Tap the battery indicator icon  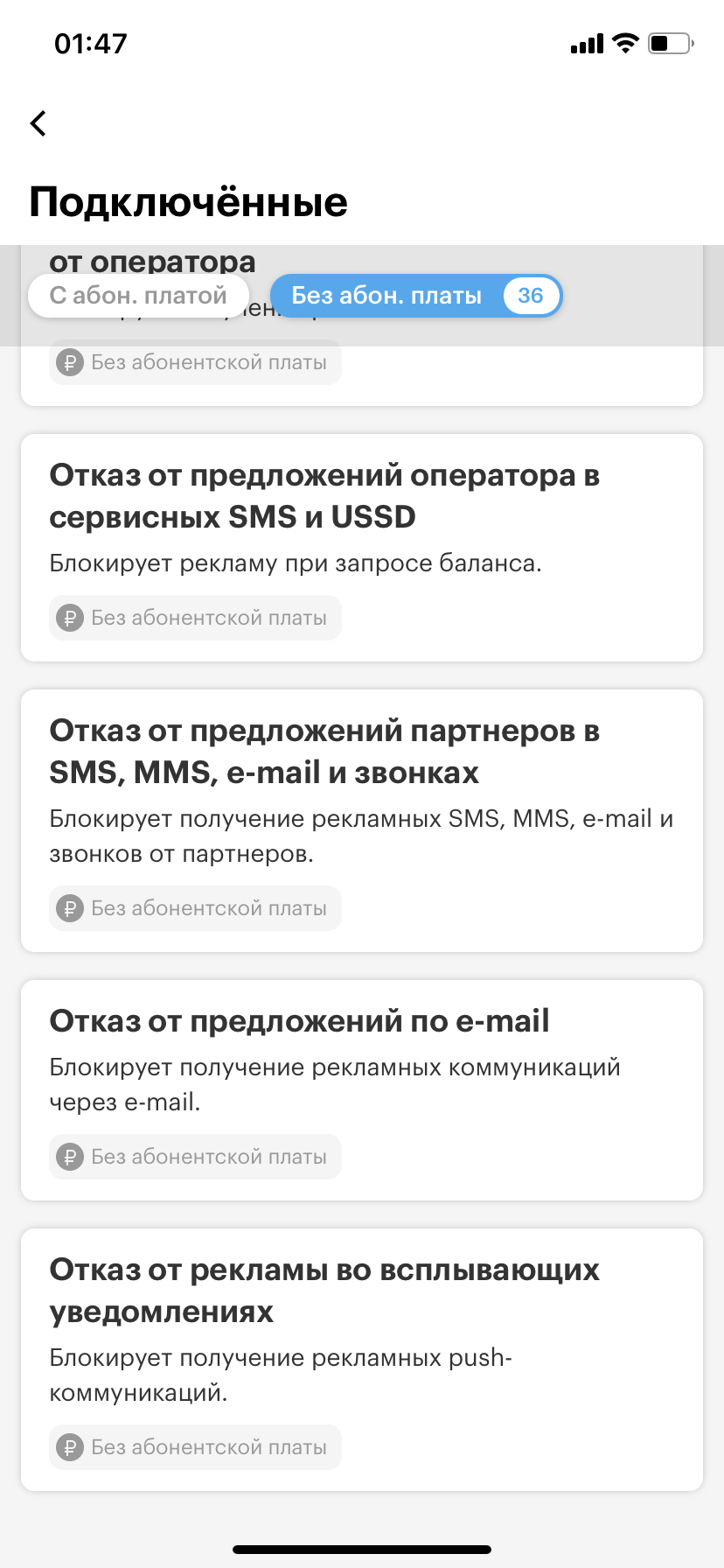(x=671, y=43)
